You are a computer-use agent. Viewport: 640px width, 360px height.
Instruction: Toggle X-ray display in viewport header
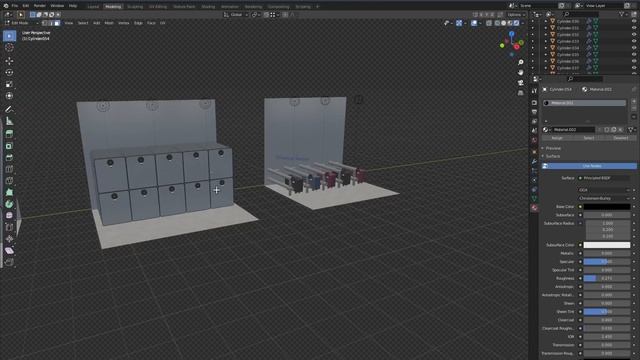pyautogui.click(x=489, y=23)
